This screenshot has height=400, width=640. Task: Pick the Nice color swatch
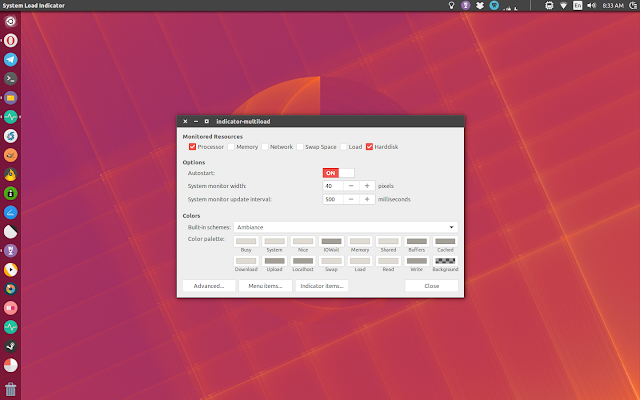coord(303,241)
